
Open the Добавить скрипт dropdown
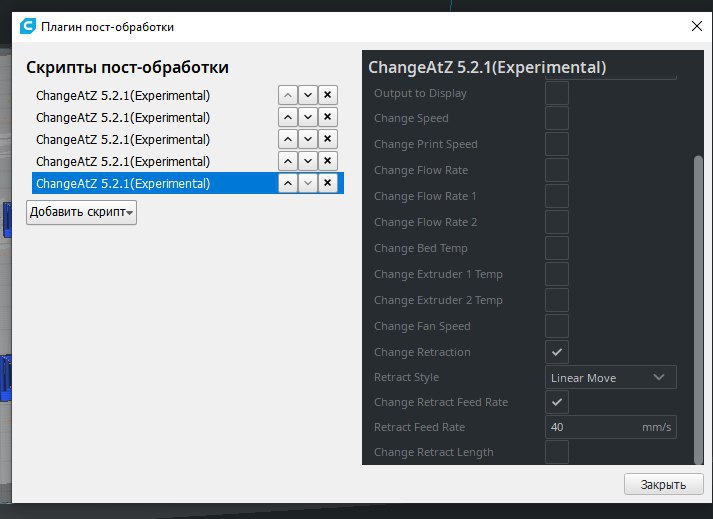(81, 212)
